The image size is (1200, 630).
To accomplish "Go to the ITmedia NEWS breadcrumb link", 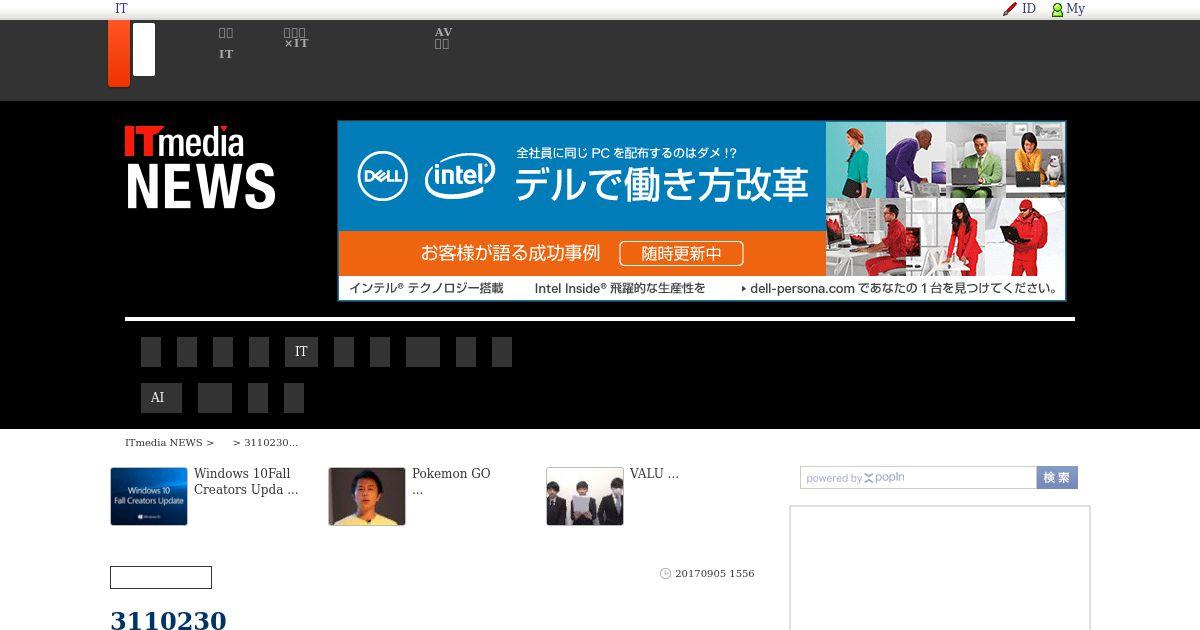I will point(164,443).
